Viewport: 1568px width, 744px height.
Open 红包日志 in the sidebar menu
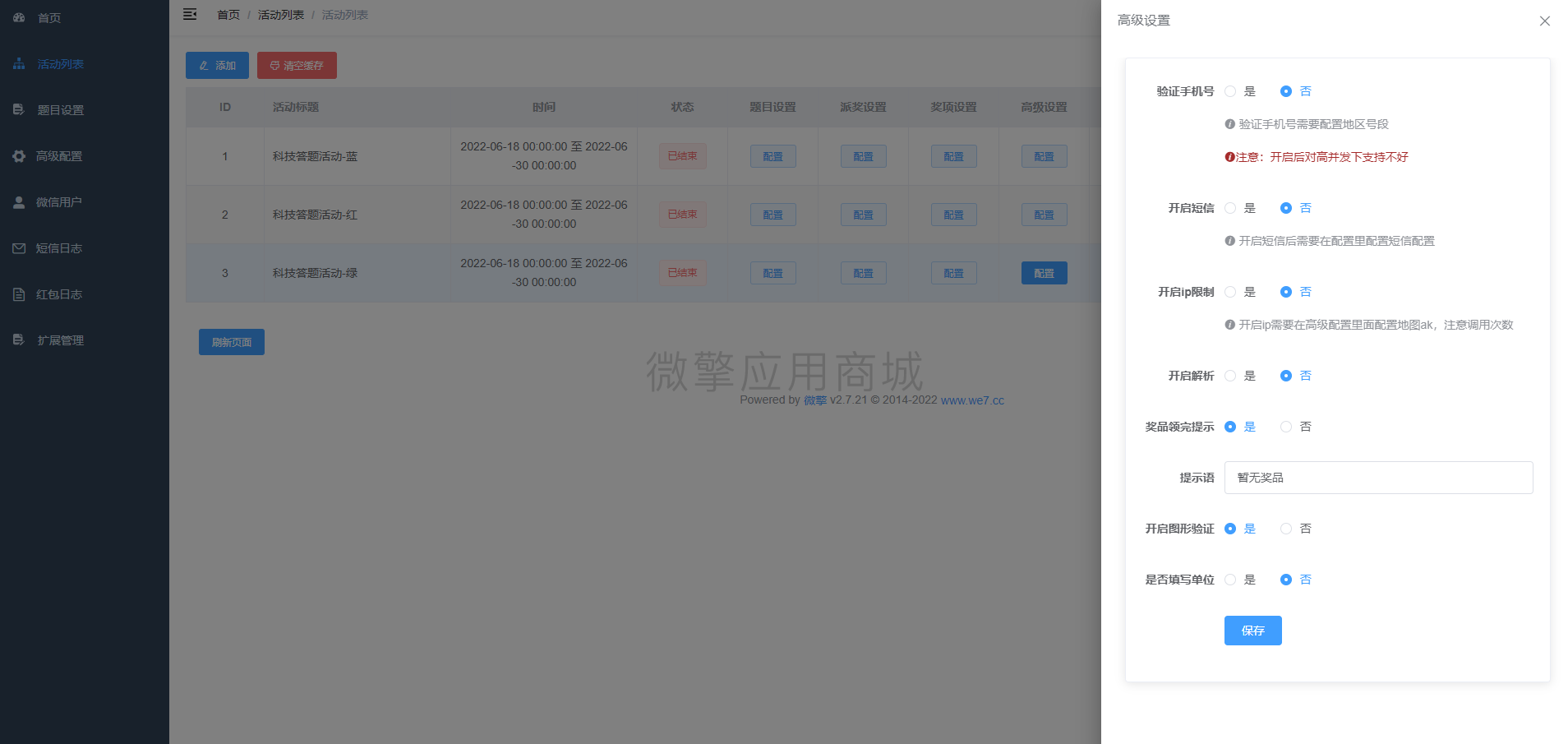coord(85,293)
